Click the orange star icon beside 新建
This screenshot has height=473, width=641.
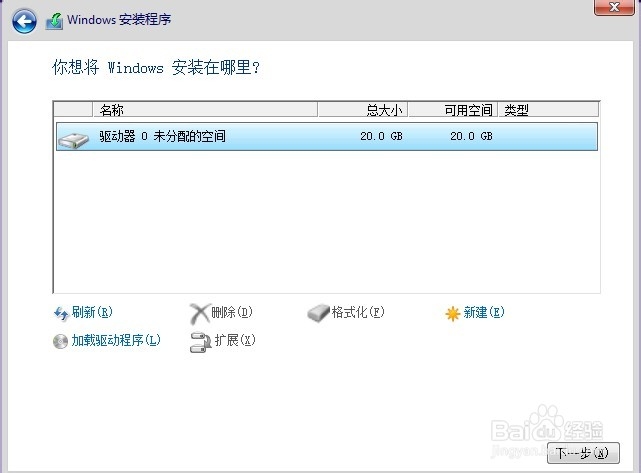click(x=453, y=314)
